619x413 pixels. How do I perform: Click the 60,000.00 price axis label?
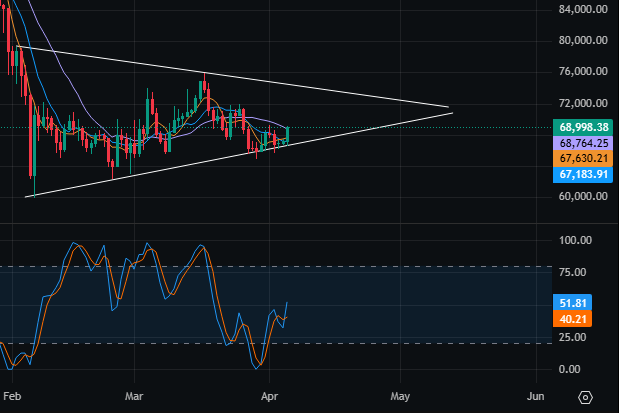[x=583, y=196]
